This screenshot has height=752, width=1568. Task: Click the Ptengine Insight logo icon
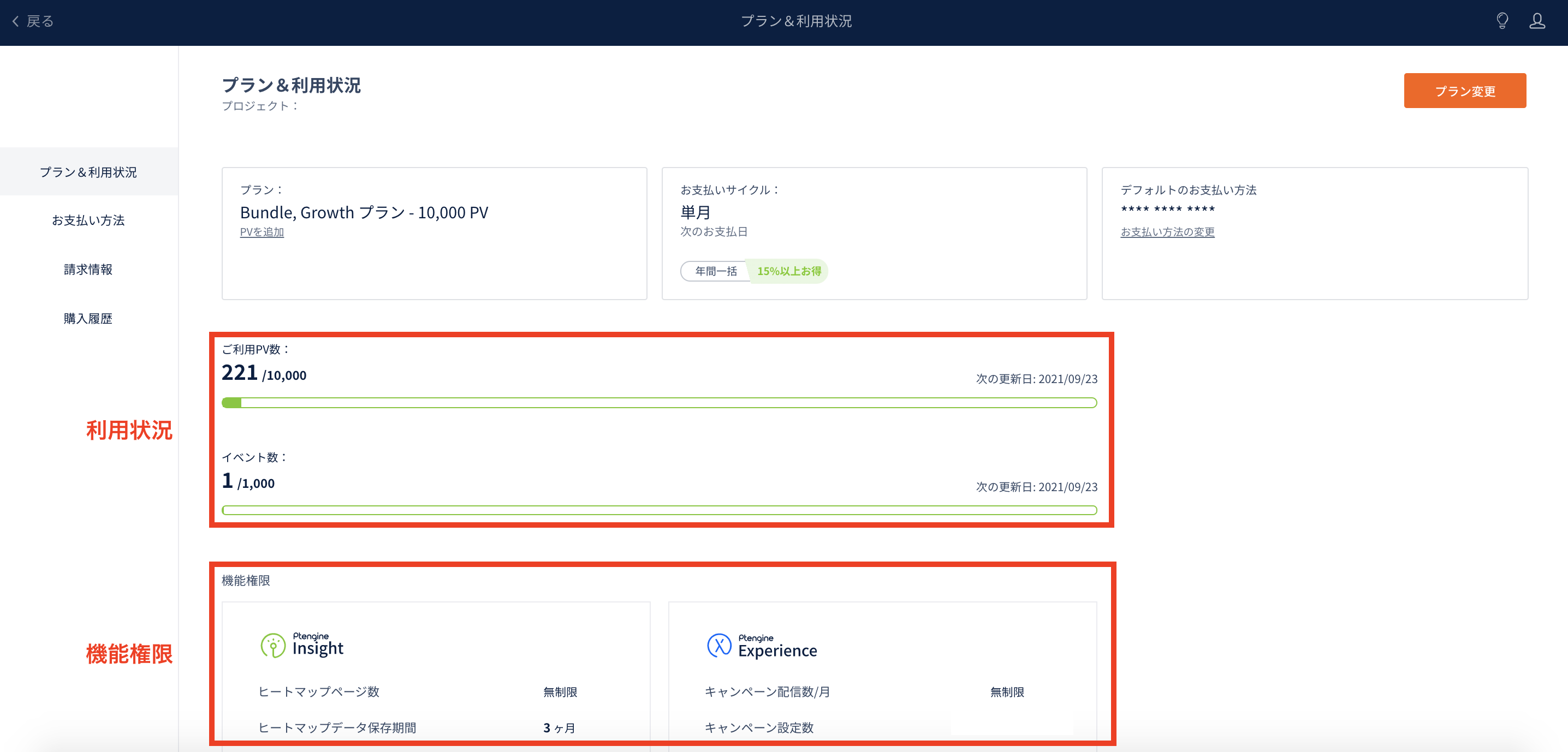tap(272, 646)
